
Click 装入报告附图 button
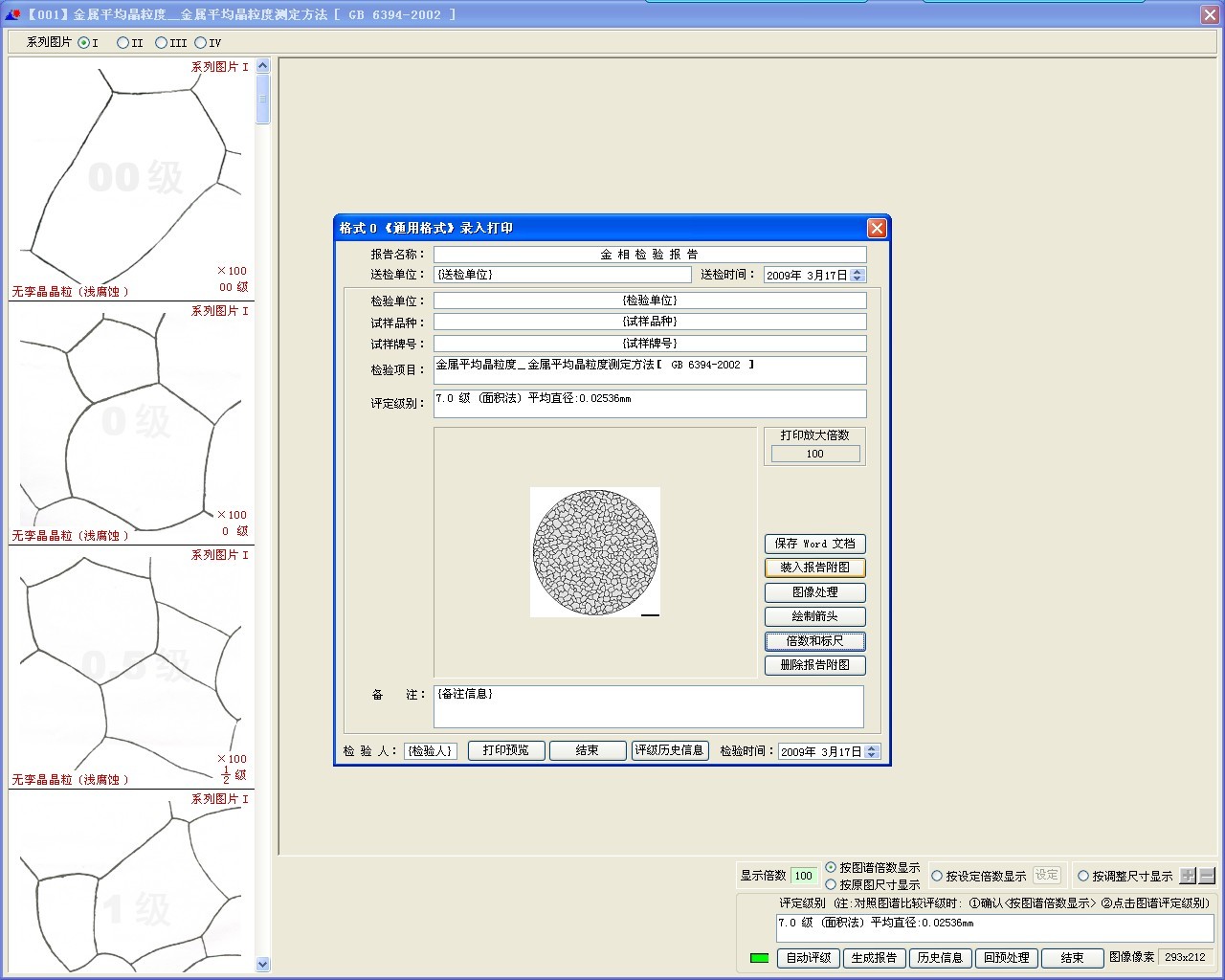(815, 568)
